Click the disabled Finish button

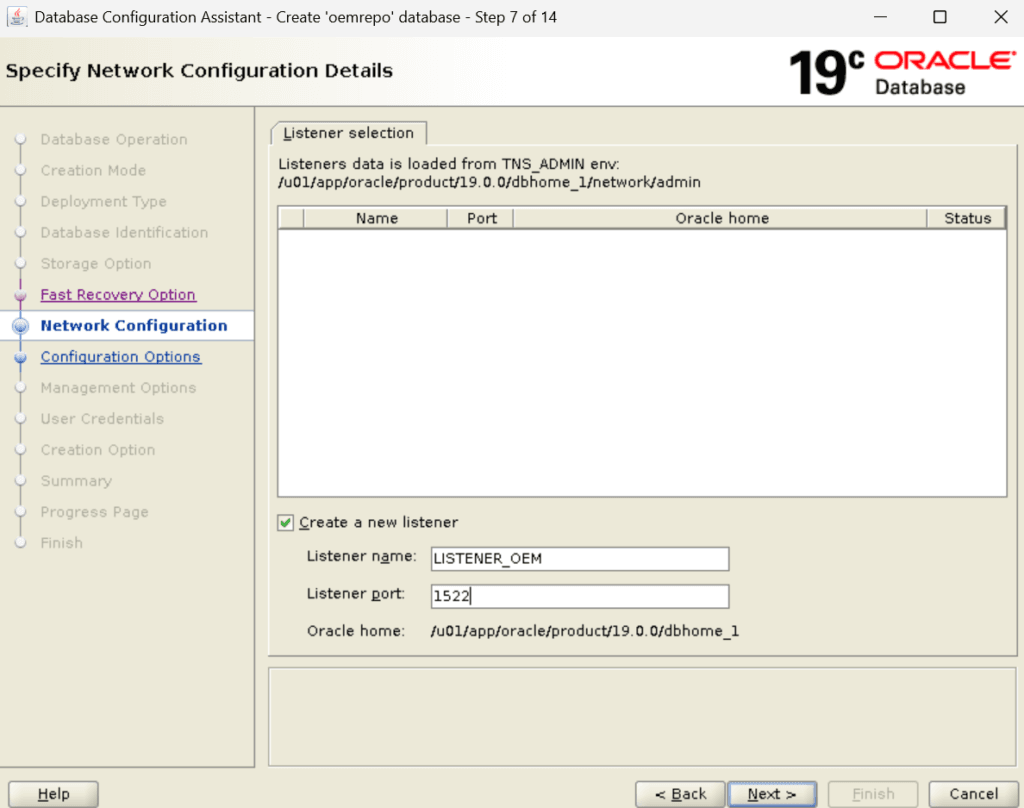click(x=872, y=794)
